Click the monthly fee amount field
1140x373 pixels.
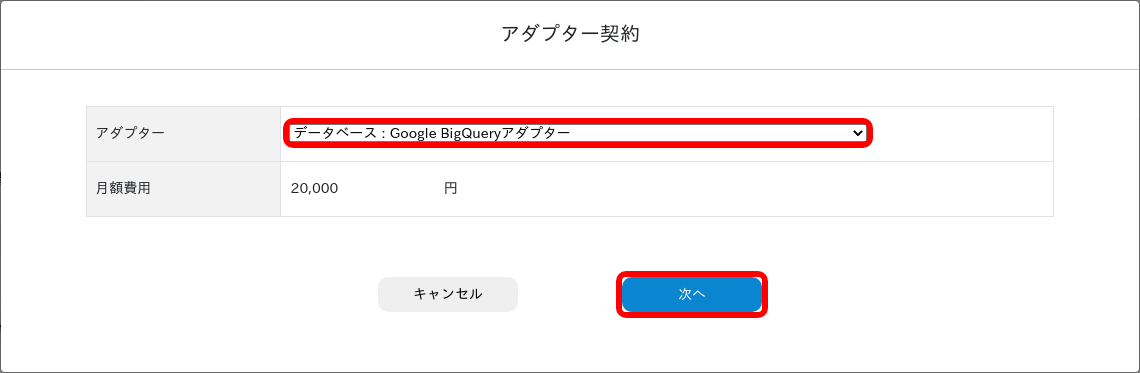pyautogui.click(x=314, y=188)
